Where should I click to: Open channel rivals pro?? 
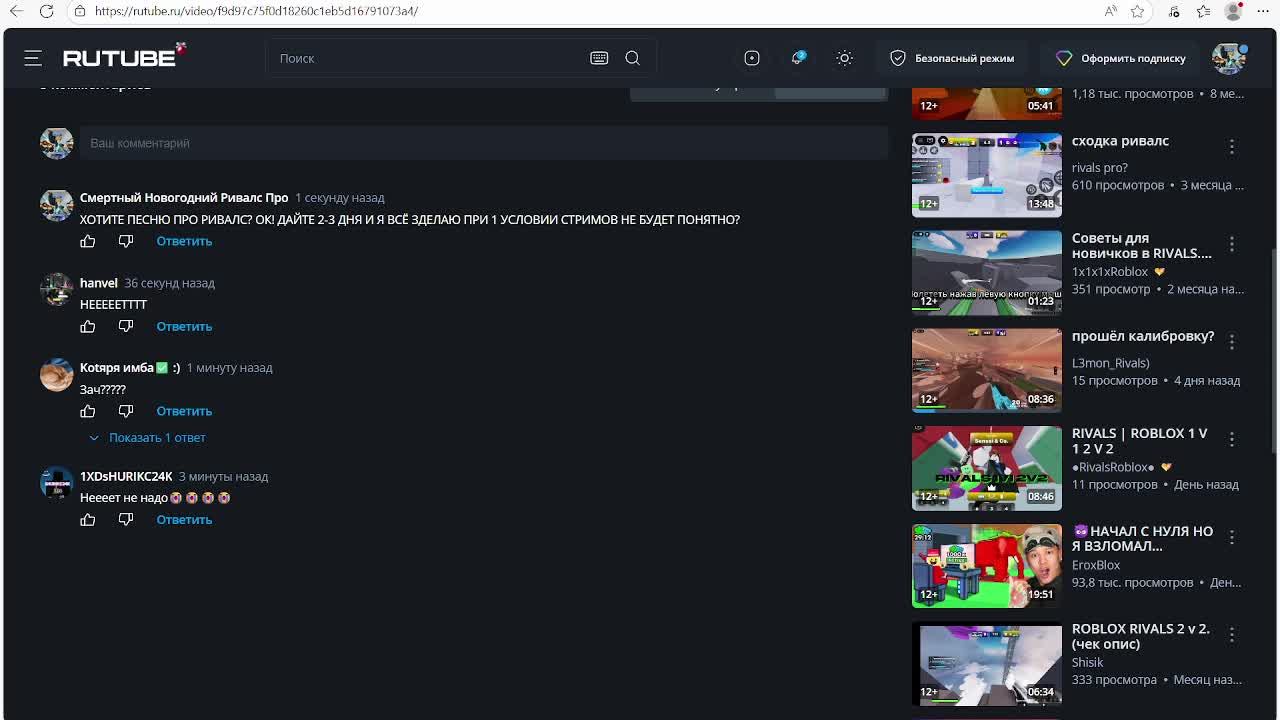coord(1100,168)
